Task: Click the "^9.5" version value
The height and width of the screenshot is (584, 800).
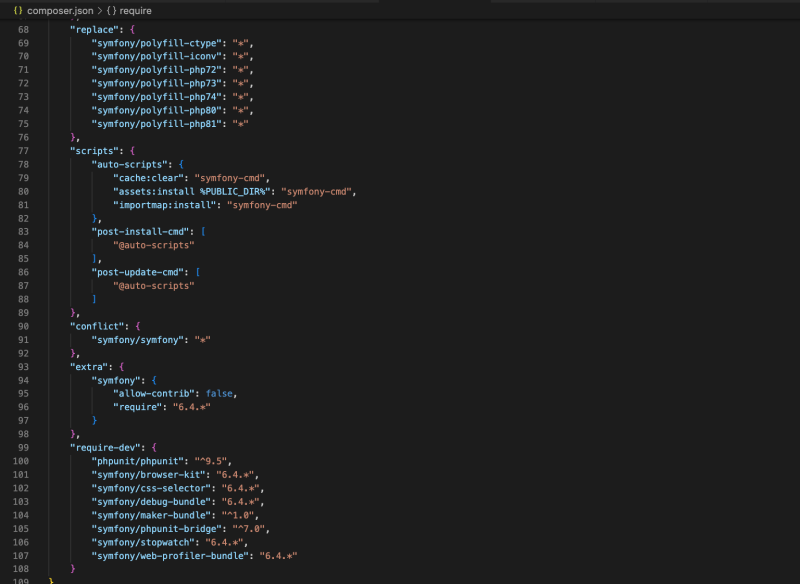Action: 211,461
